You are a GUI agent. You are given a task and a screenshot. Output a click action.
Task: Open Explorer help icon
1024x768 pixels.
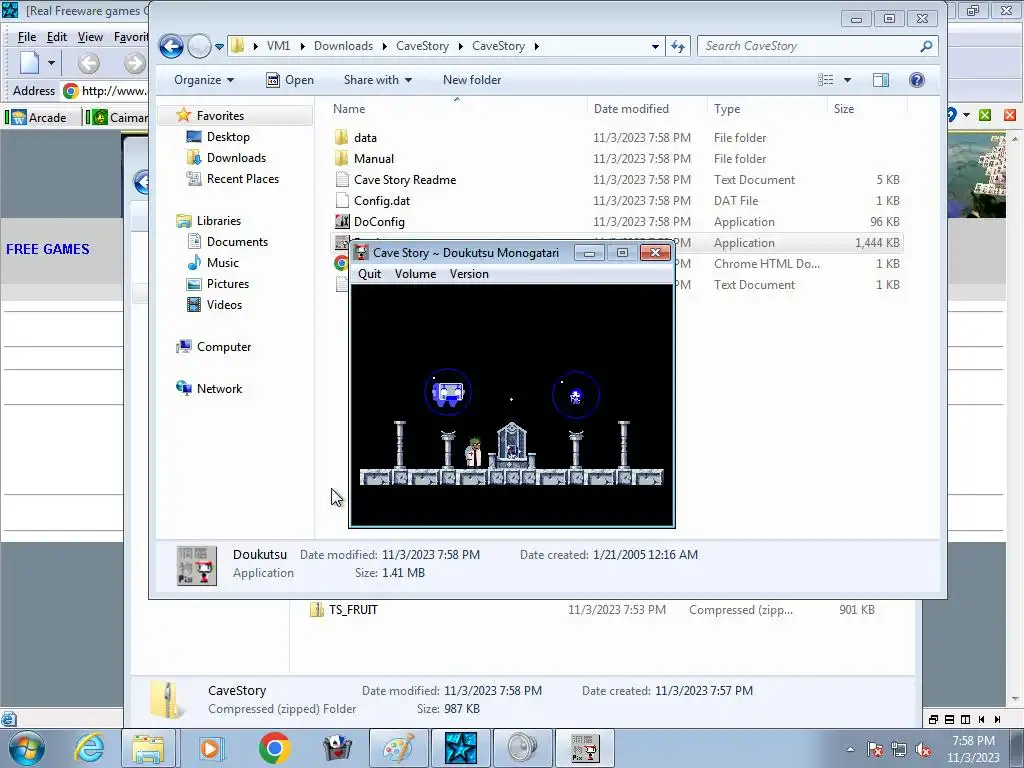pos(917,80)
